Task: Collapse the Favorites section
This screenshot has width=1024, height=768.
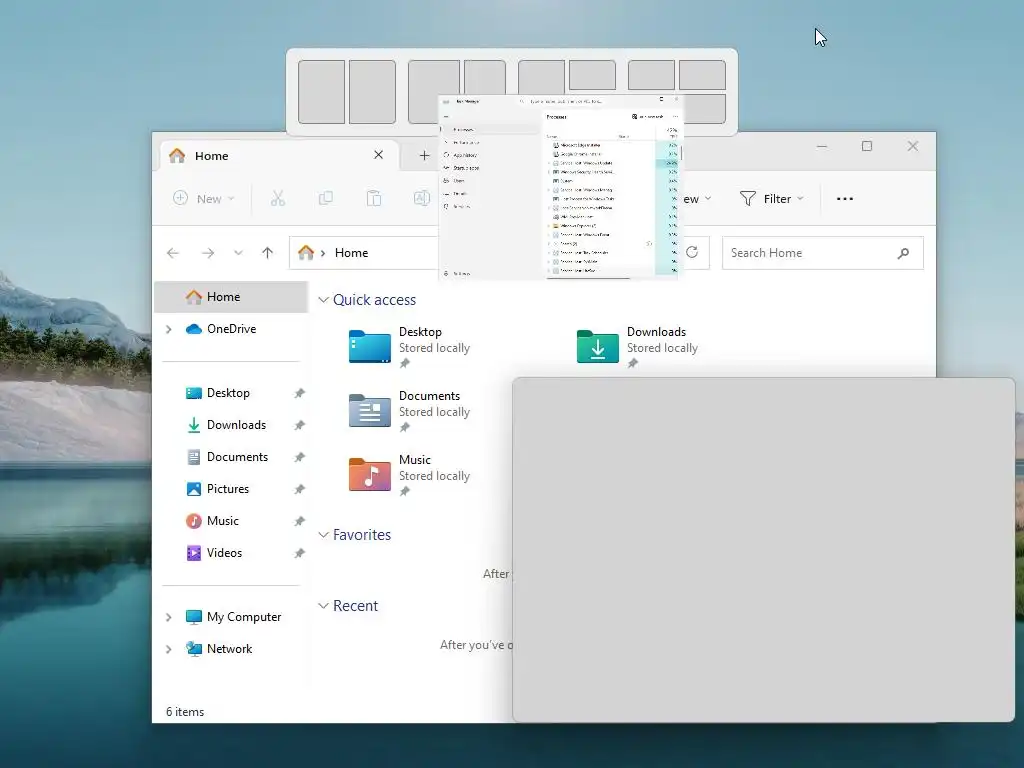Action: click(323, 535)
